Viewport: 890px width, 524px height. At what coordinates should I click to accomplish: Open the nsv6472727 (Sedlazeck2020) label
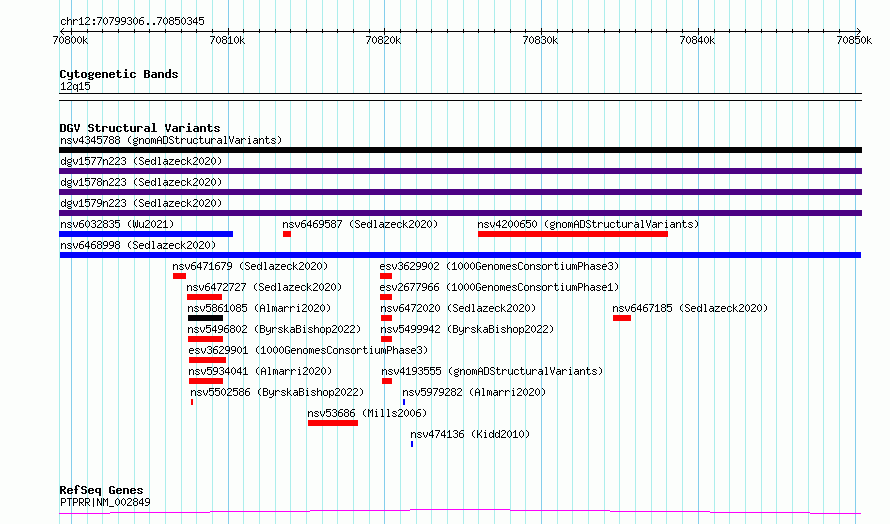point(265,287)
